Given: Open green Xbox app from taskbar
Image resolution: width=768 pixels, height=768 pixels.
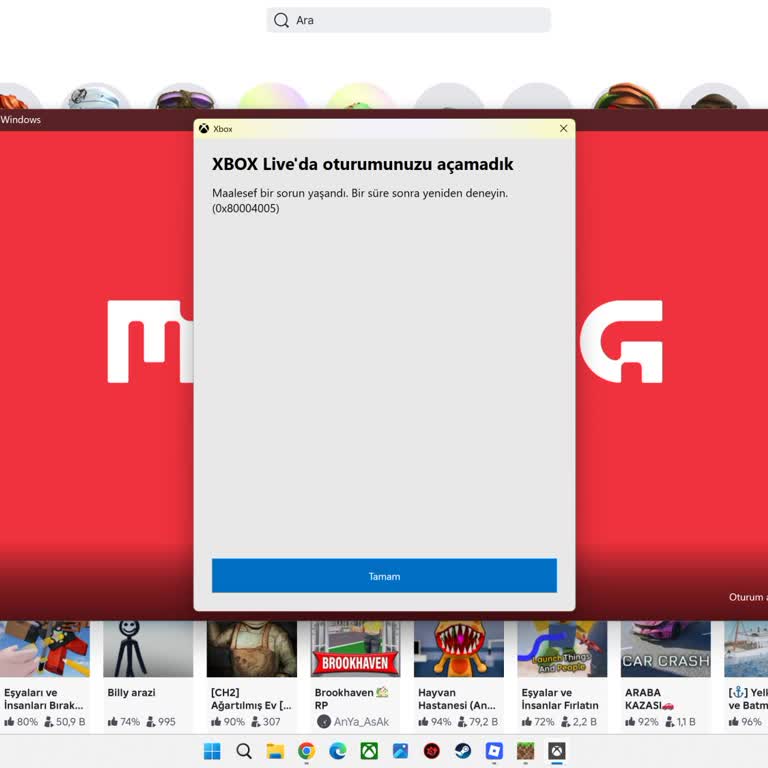Looking at the screenshot, I should pyautogui.click(x=369, y=751).
